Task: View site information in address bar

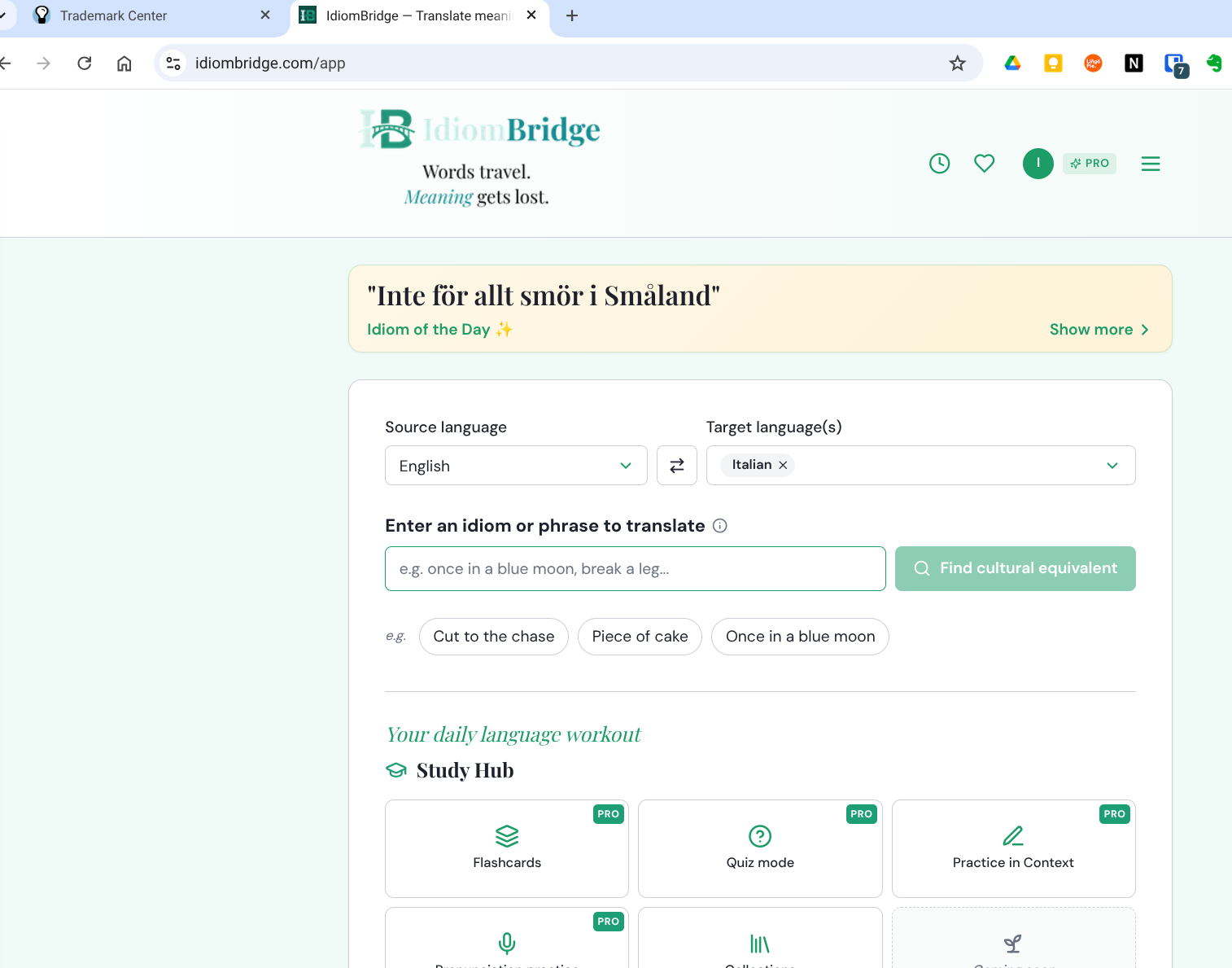Action: (173, 64)
